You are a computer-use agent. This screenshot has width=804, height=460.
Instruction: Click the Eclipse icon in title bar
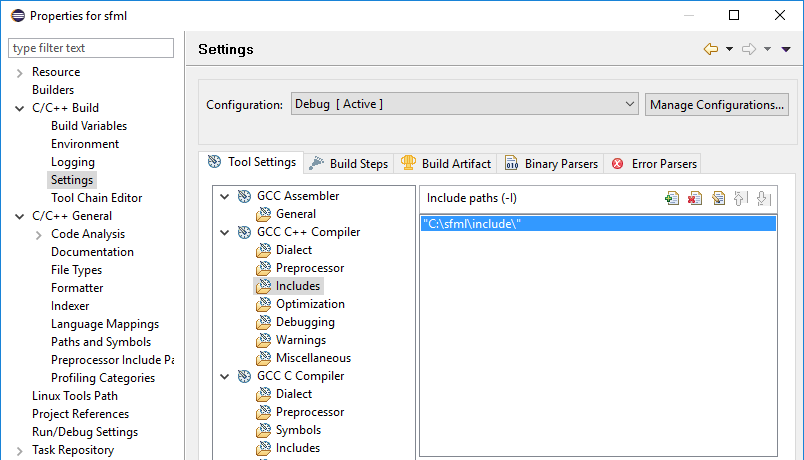(18, 15)
